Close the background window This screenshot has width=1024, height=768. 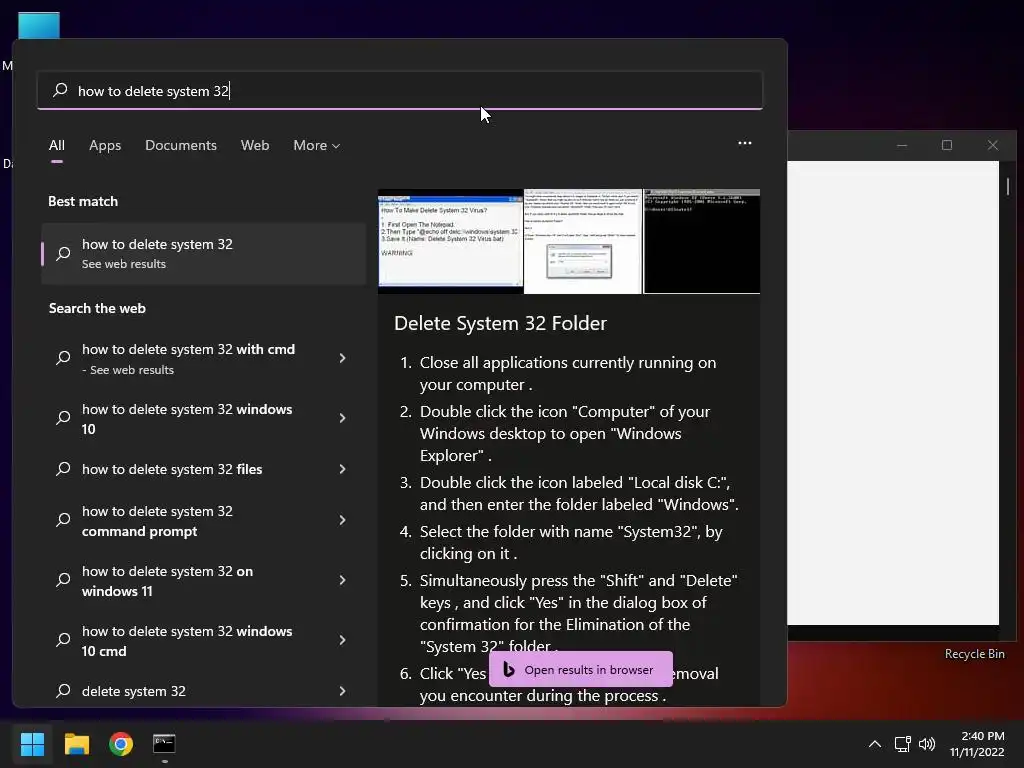(993, 145)
